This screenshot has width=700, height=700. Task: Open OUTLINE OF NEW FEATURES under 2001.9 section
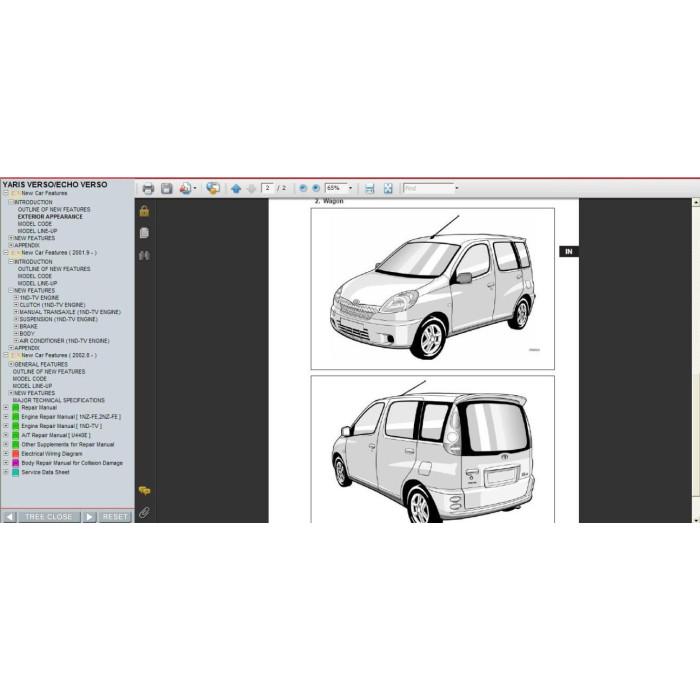click(x=54, y=269)
